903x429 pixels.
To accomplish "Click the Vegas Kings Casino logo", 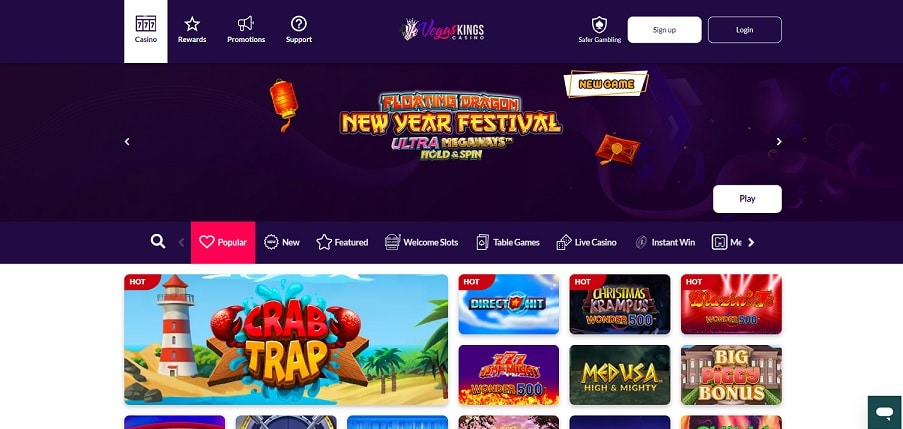I will tap(442, 29).
